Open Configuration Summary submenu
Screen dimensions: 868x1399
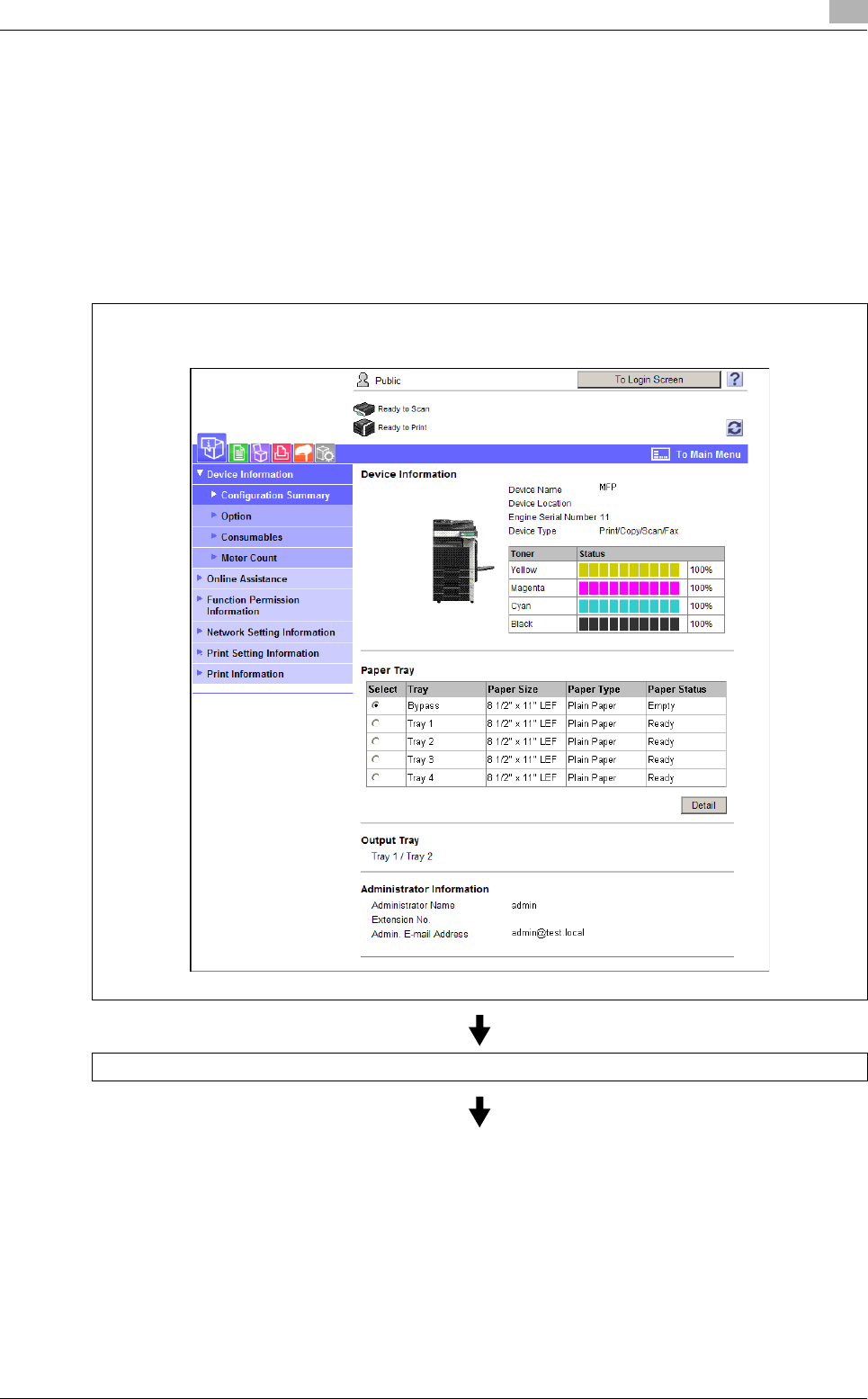(273, 495)
